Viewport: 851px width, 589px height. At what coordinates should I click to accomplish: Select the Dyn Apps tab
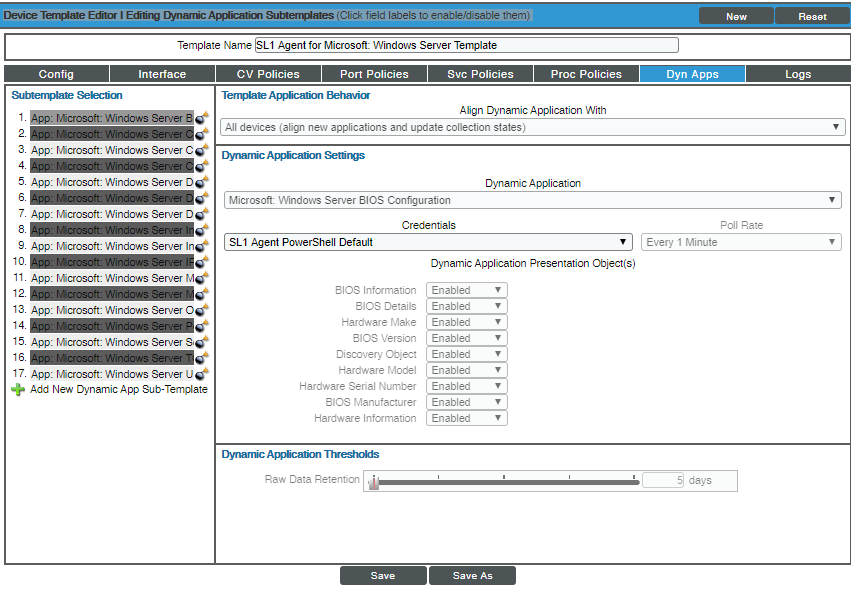click(692, 74)
